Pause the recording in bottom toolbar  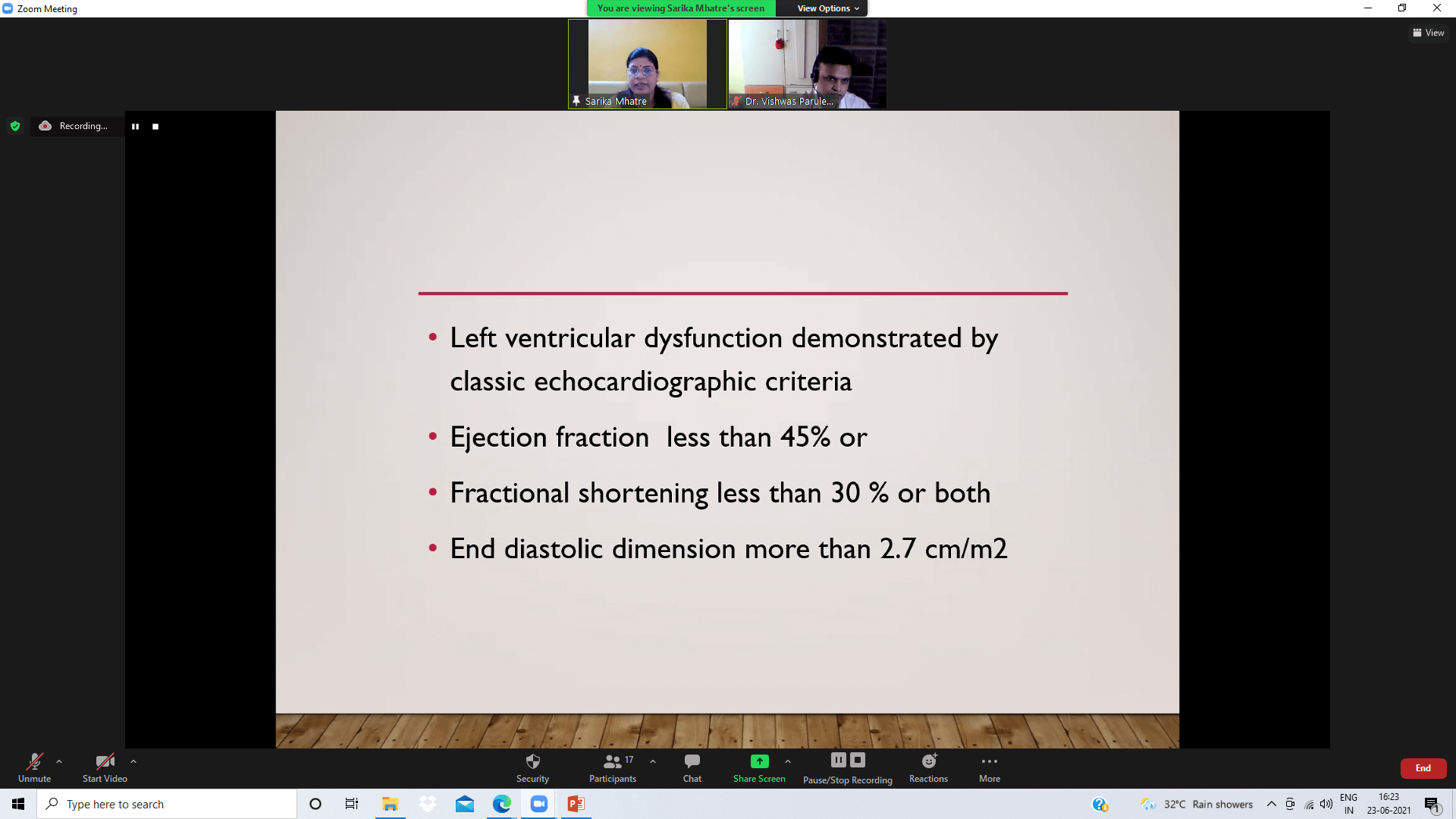tap(838, 760)
